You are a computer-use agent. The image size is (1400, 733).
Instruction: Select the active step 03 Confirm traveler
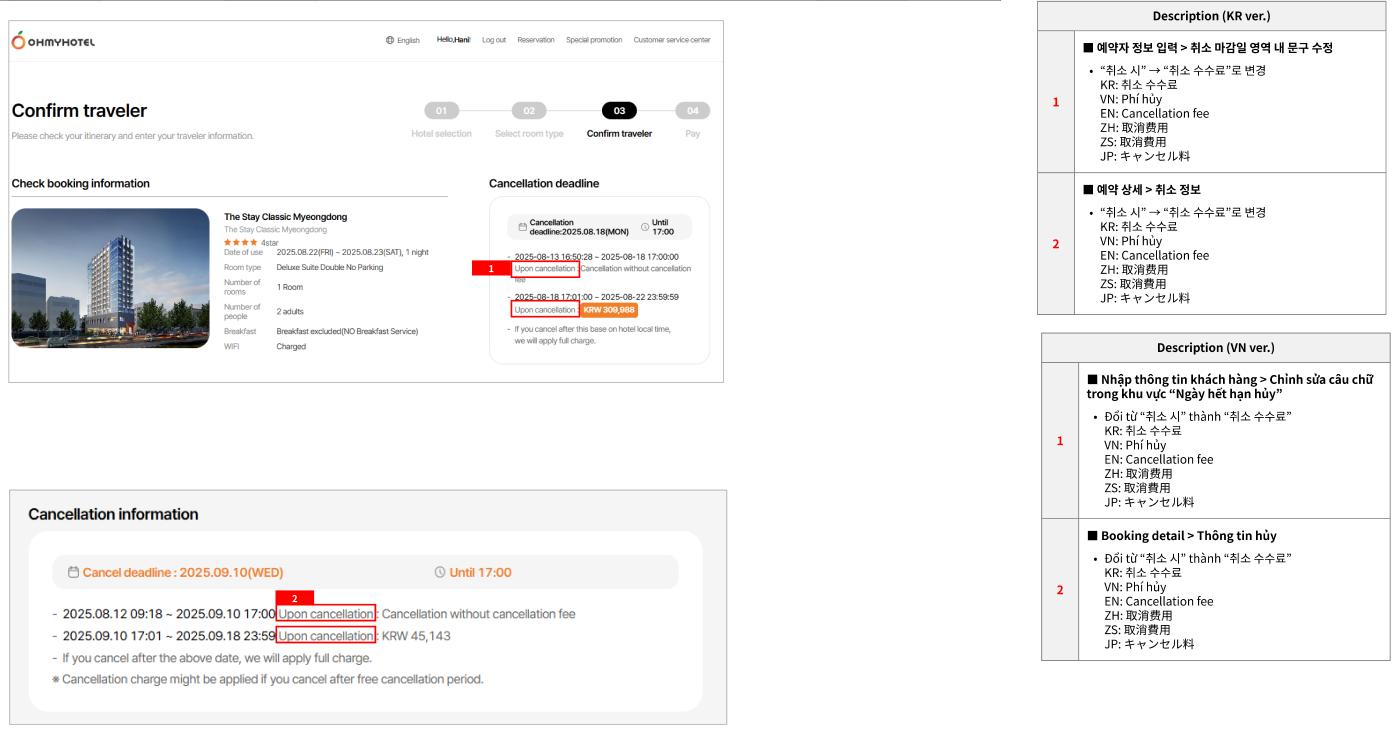point(619,120)
